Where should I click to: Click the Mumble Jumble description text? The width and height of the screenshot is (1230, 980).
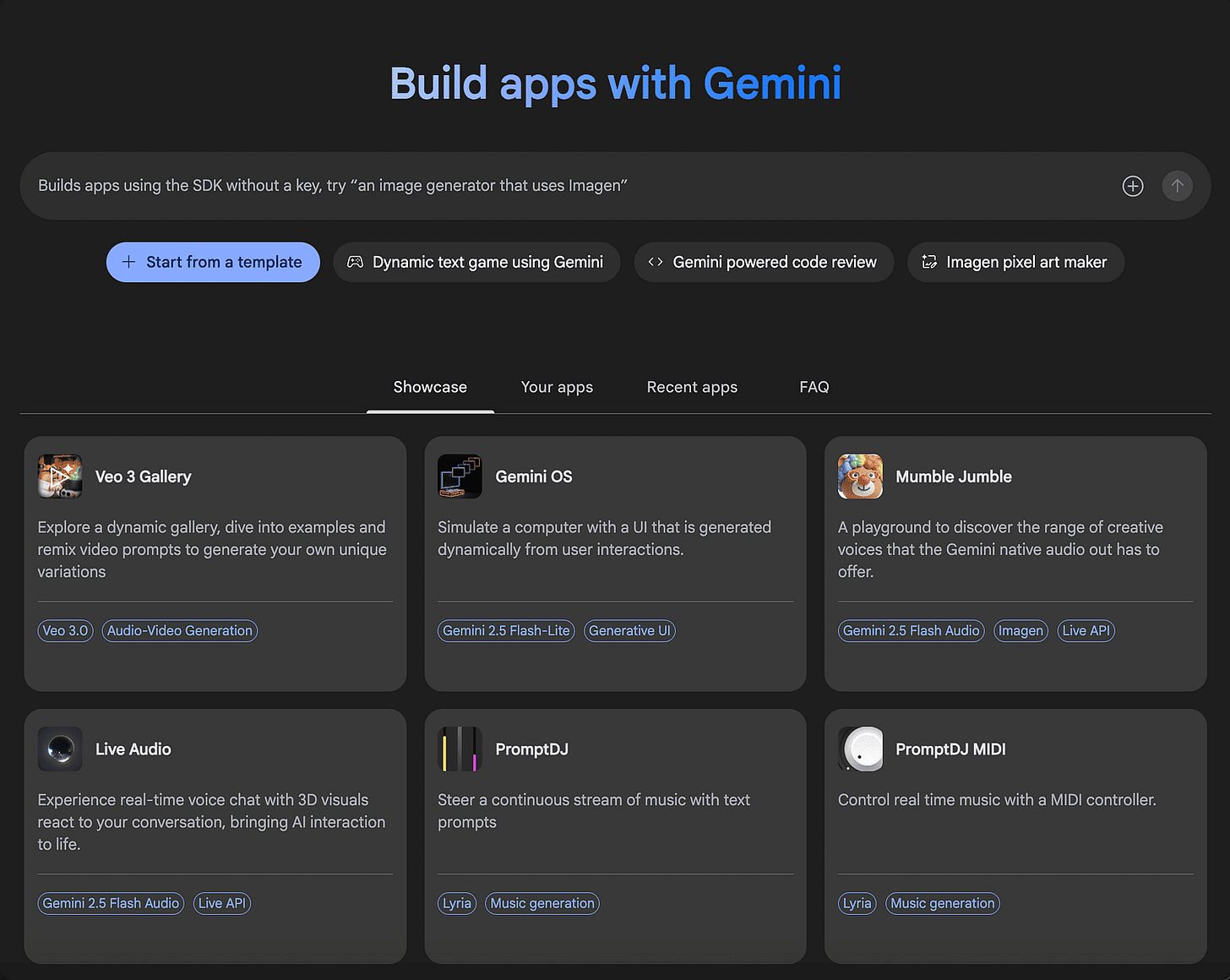click(x=1000, y=549)
